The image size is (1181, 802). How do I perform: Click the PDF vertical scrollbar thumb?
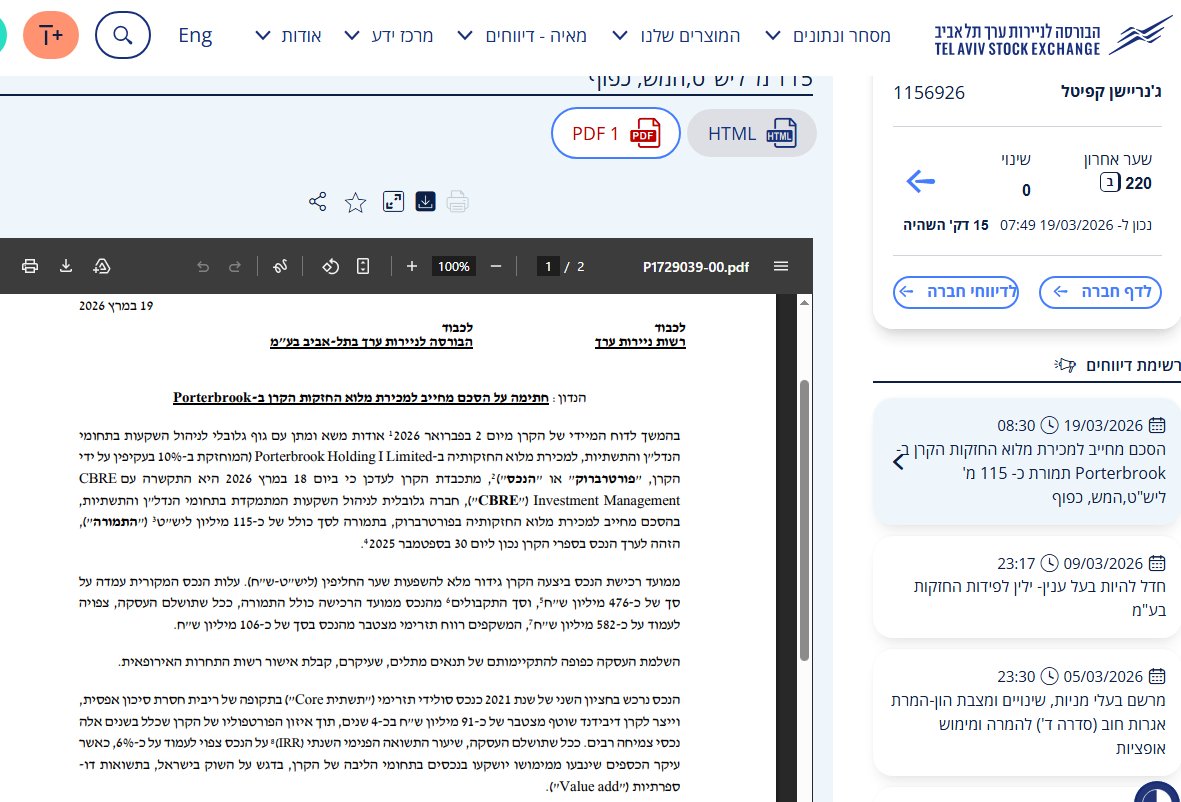coord(804,520)
